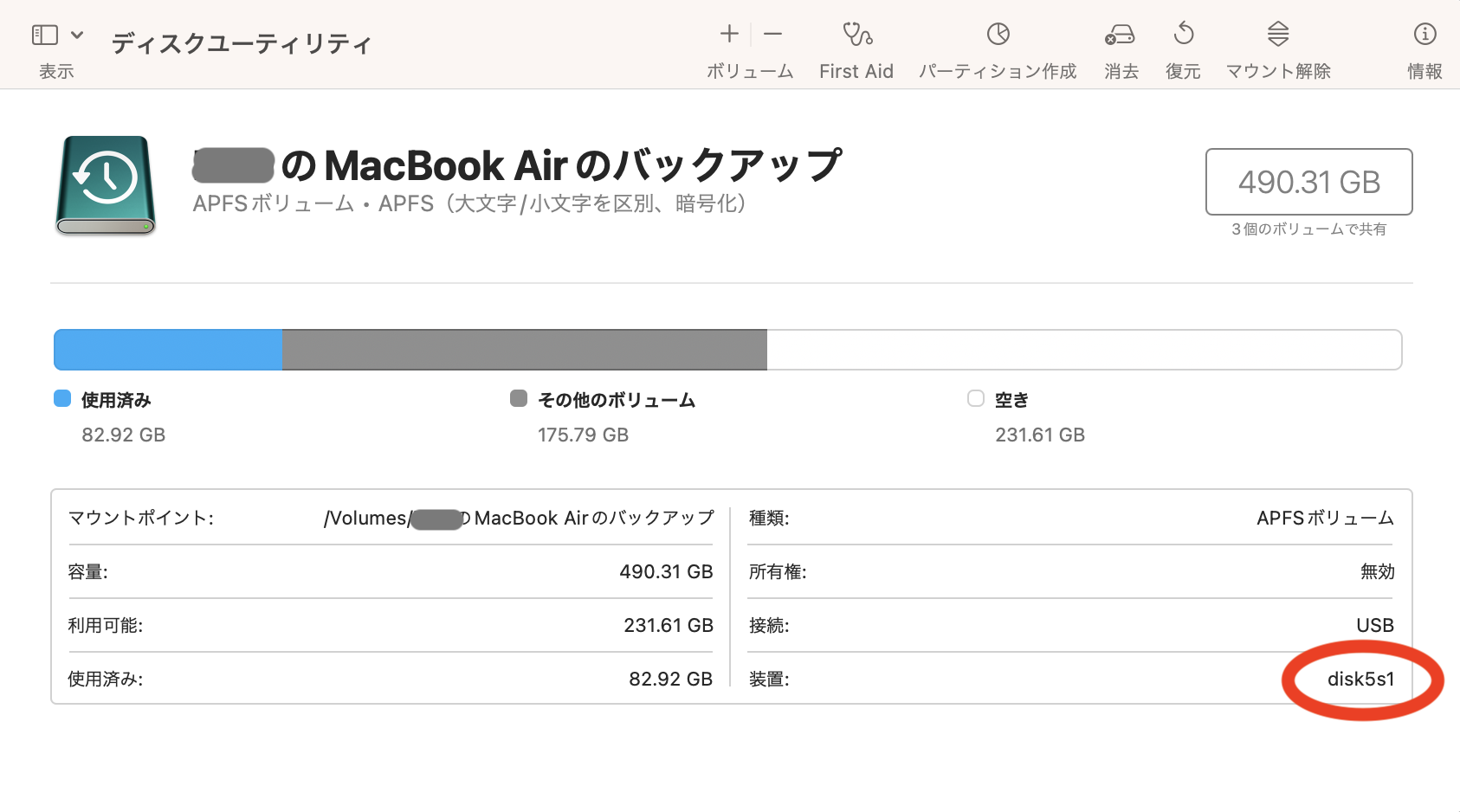Click the white 空き legend swatch
This screenshot has height=812, width=1460.
[x=976, y=398]
